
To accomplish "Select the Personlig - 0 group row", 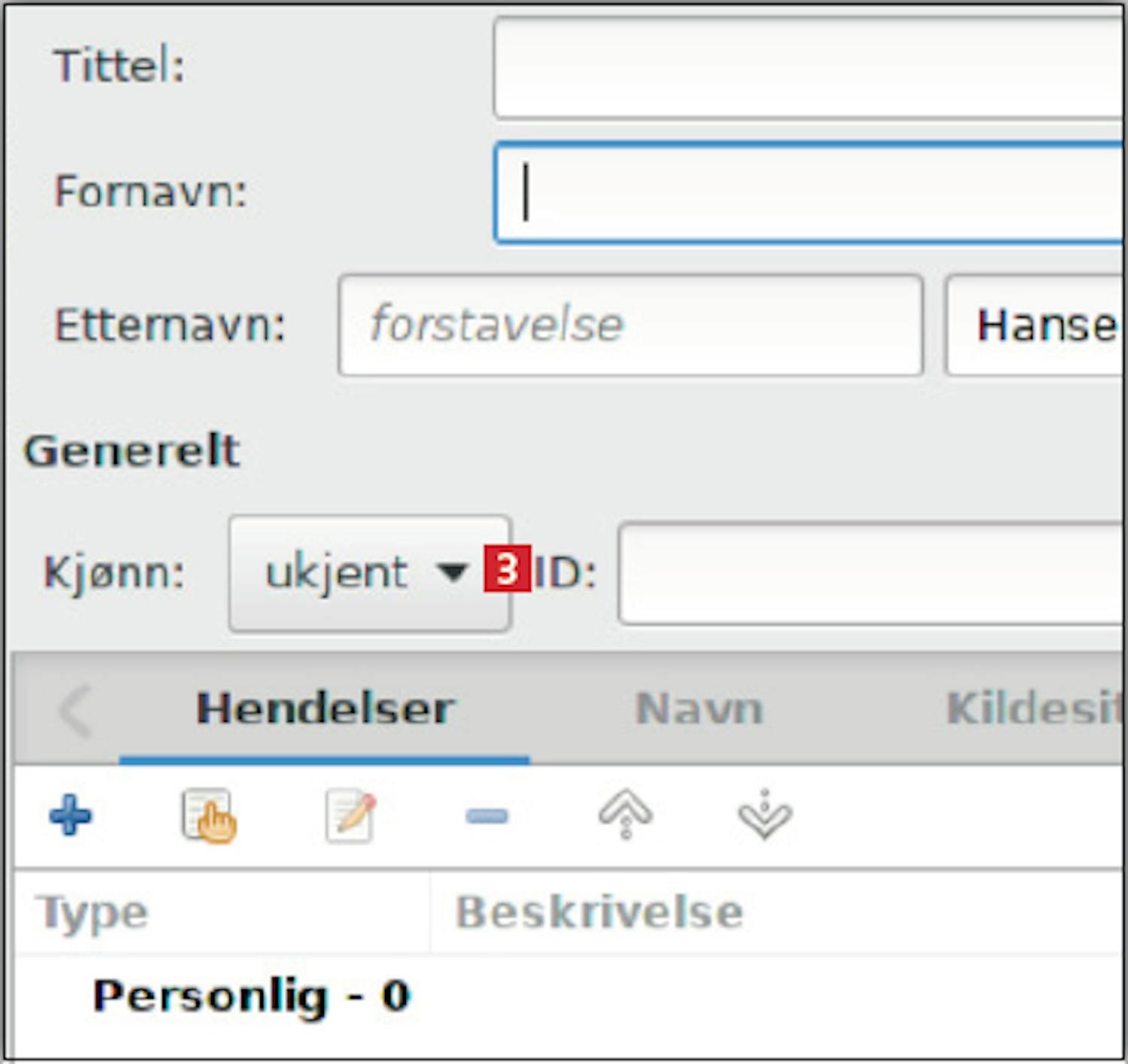I will pos(250,996).
